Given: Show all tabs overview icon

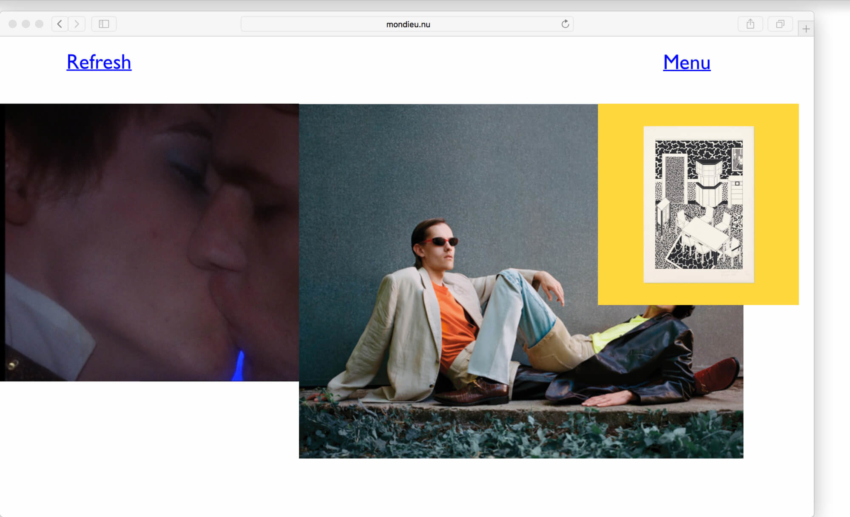Looking at the screenshot, I should [780, 24].
